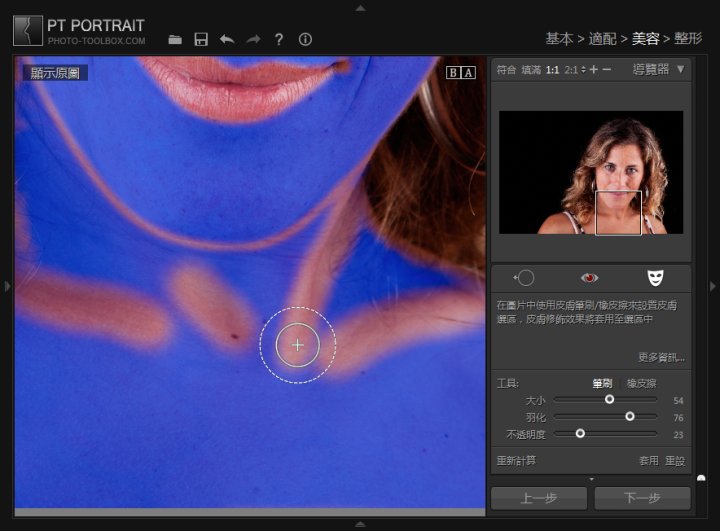Collapse the 導覽器 navigator panel arrow
This screenshot has width=720, height=531.
point(681,70)
